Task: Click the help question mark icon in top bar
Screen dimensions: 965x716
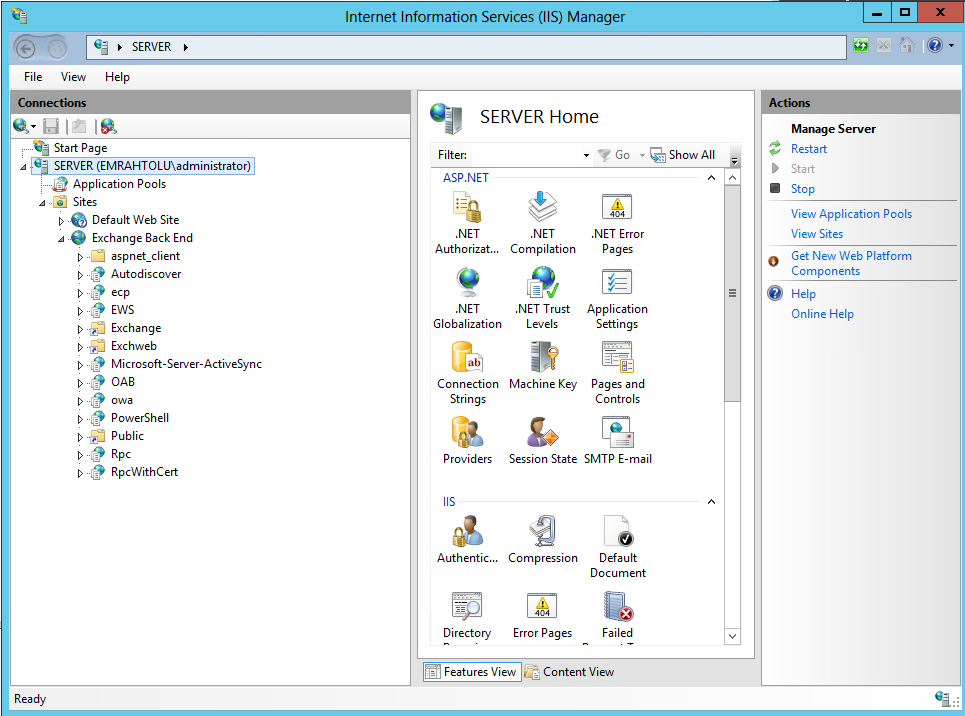Action: 935,45
